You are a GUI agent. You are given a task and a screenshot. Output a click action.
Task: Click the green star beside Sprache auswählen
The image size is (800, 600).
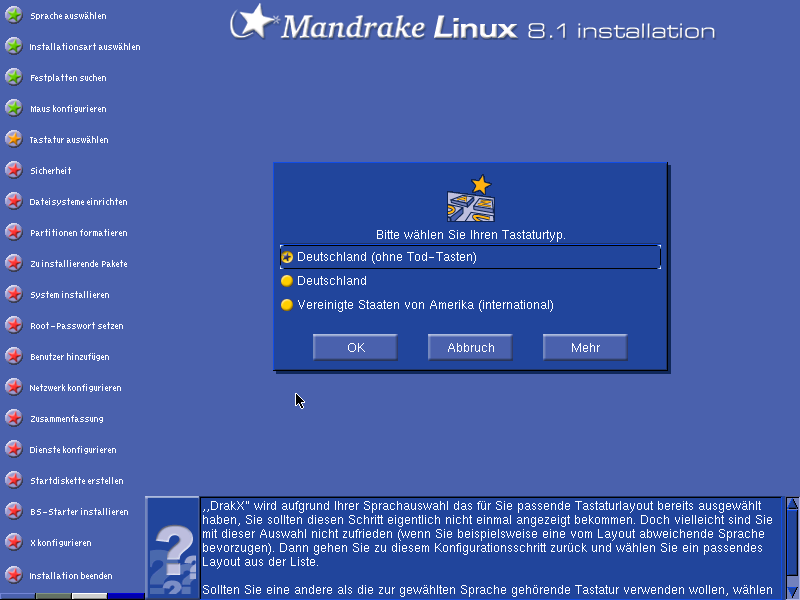[14, 15]
